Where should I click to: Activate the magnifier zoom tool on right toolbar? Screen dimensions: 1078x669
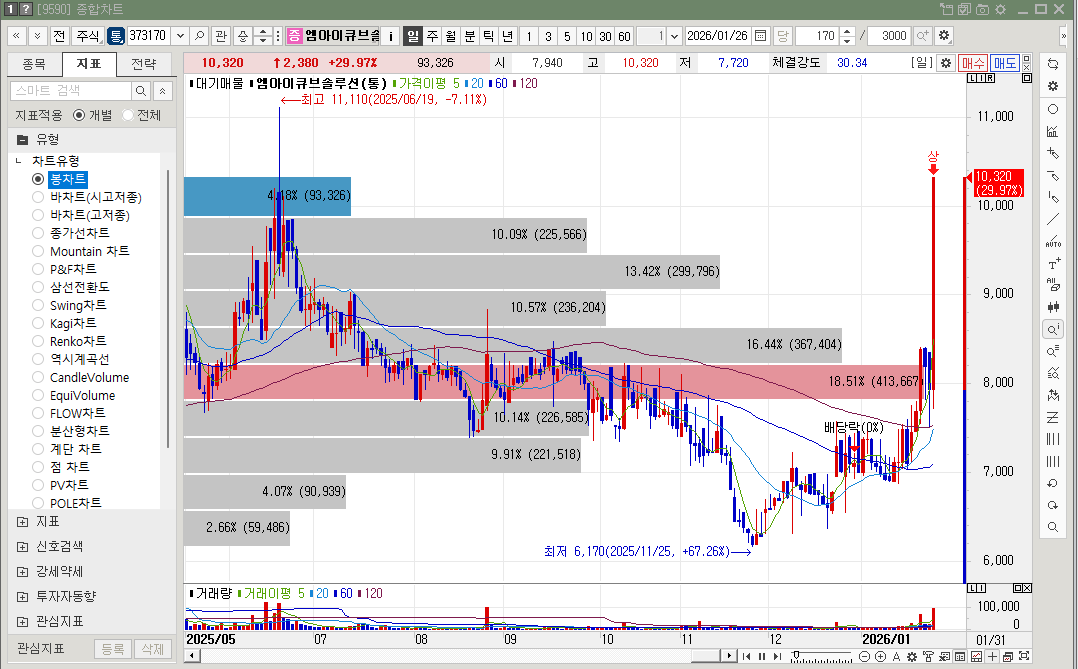pyautogui.click(x=1053, y=329)
